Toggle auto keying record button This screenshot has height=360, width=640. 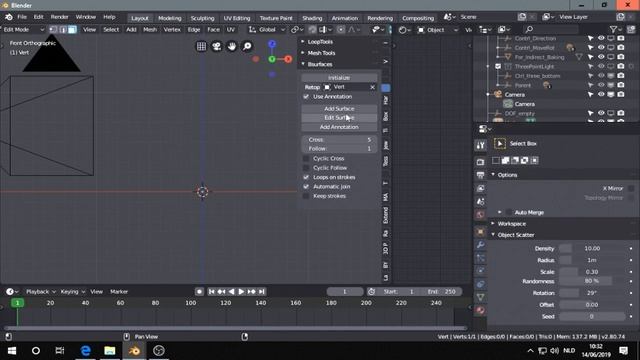coord(199,291)
